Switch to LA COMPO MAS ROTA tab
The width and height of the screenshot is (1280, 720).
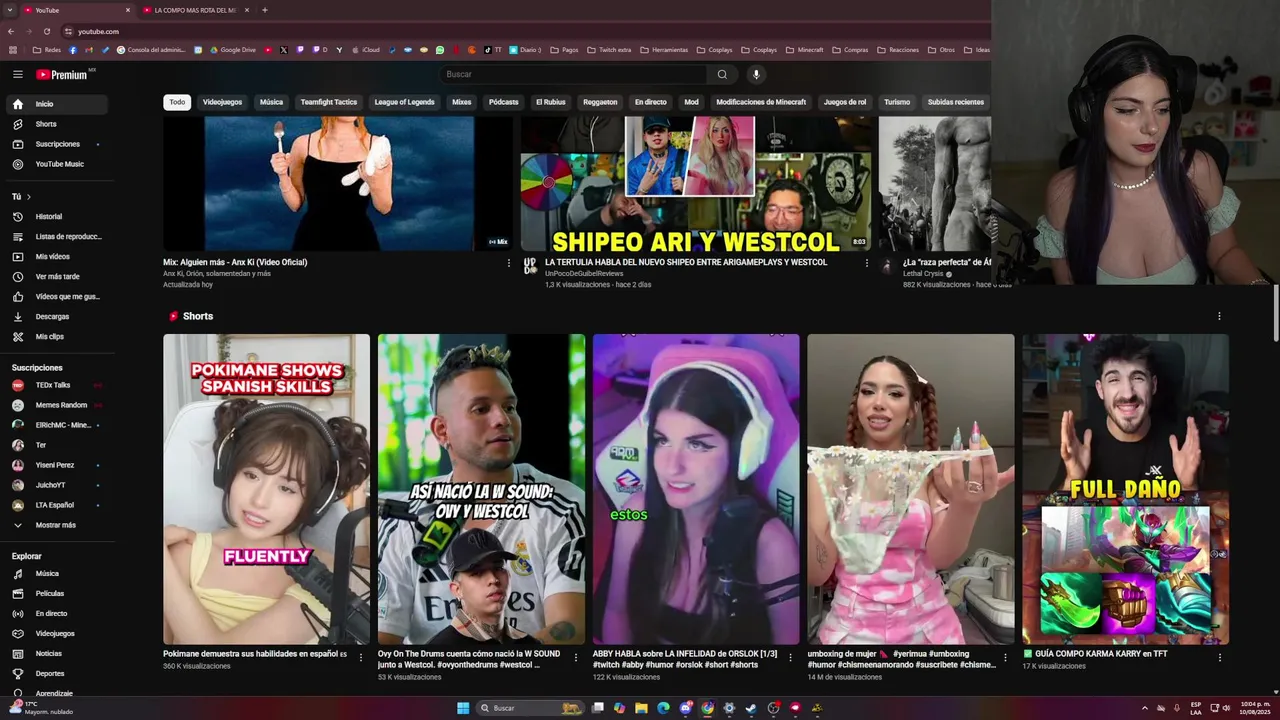click(x=195, y=10)
